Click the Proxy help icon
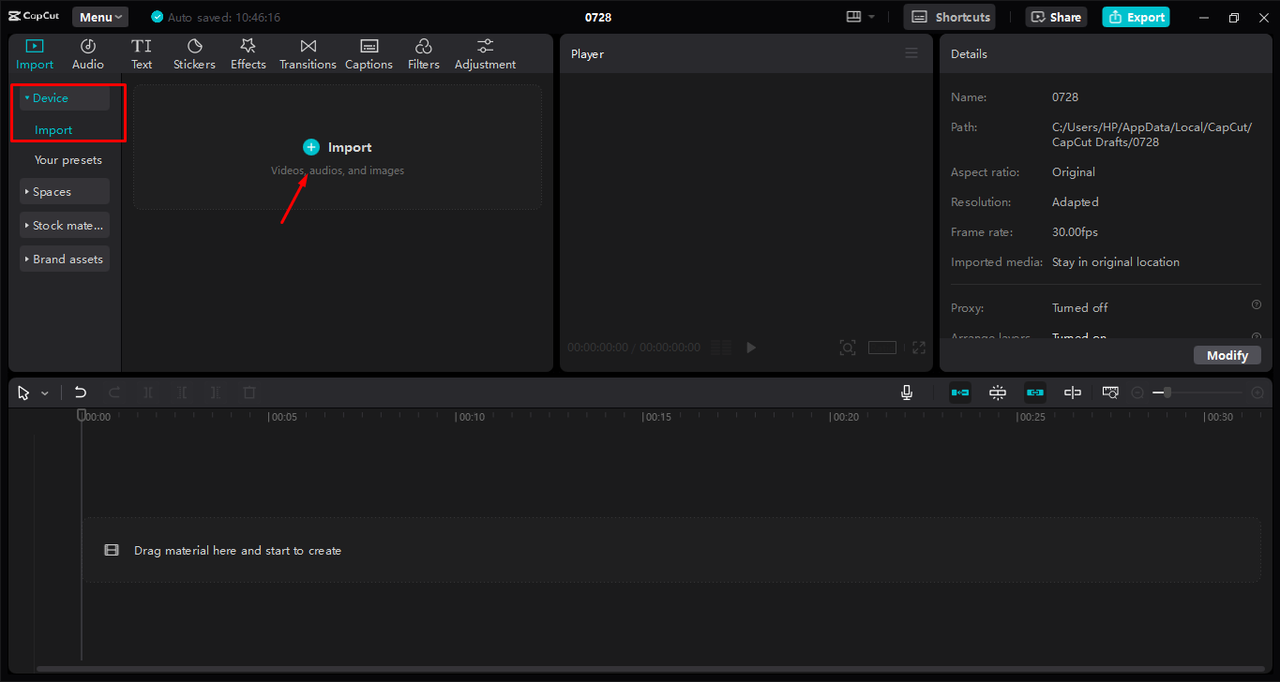 (1256, 305)
